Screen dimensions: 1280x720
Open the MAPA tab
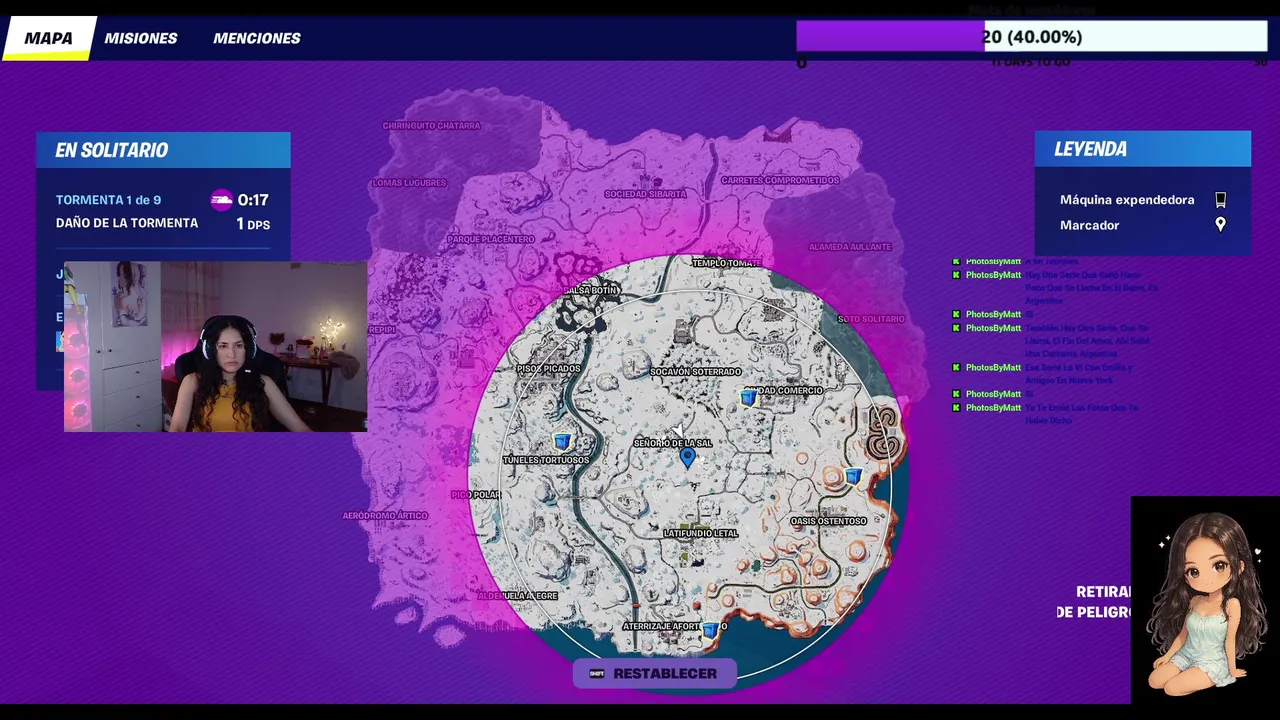click(x=48, y=38)
